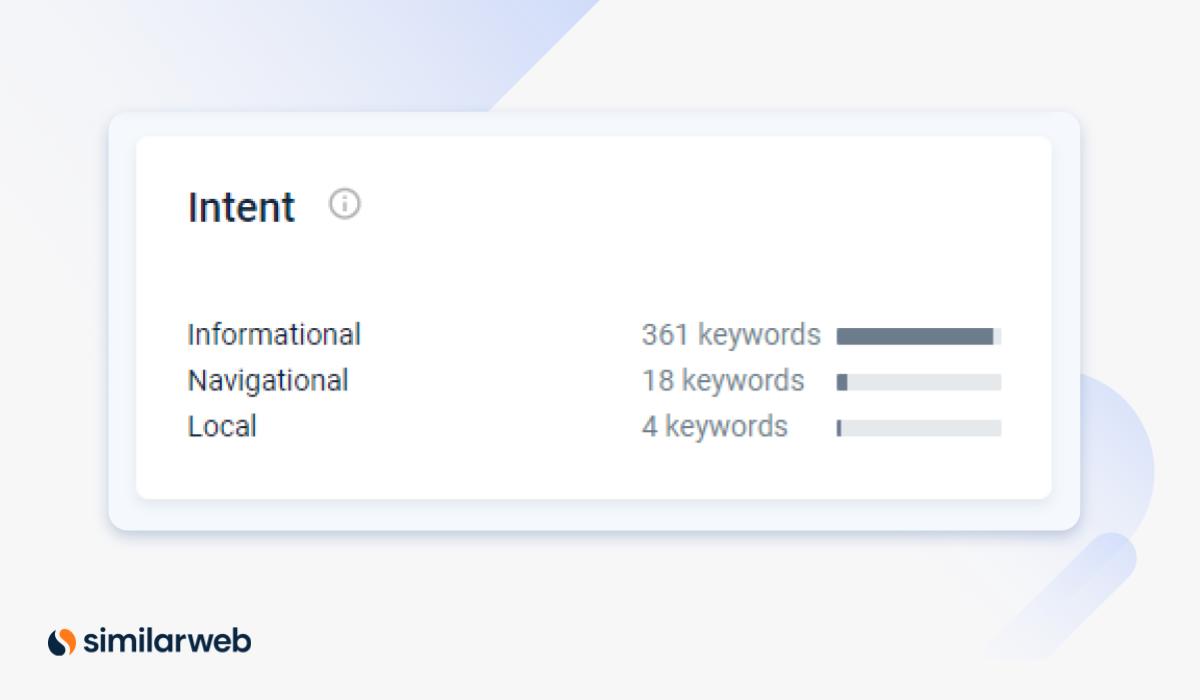The height and width of the screenshot is (700, 1200).
Task: Open the 4 keywords link
Action: click(x=715, y=427)
